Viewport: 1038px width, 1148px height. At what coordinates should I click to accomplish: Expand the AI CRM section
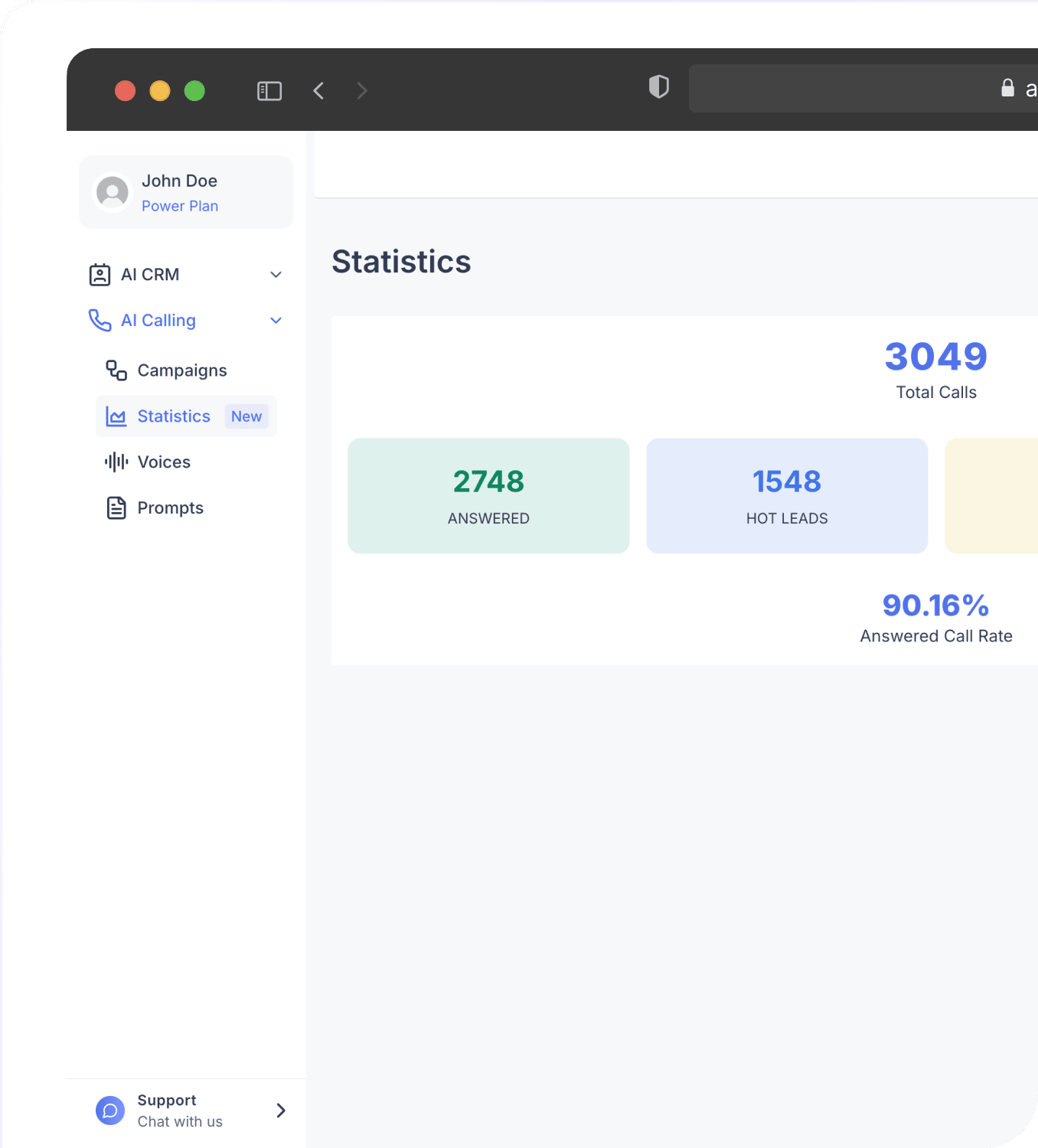pos(276,274)
